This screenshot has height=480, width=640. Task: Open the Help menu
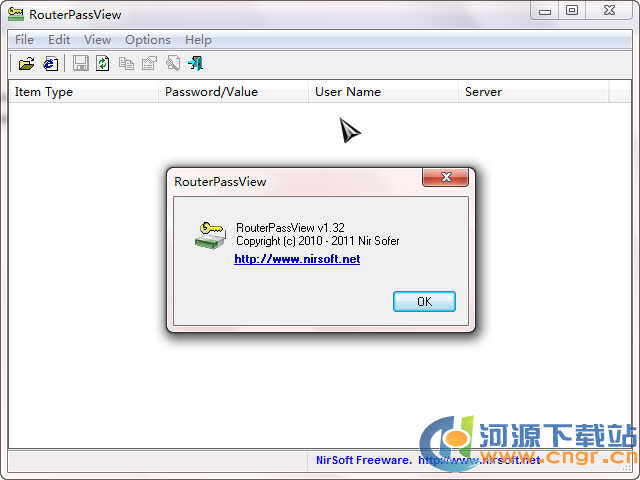[x=198, y=40]
